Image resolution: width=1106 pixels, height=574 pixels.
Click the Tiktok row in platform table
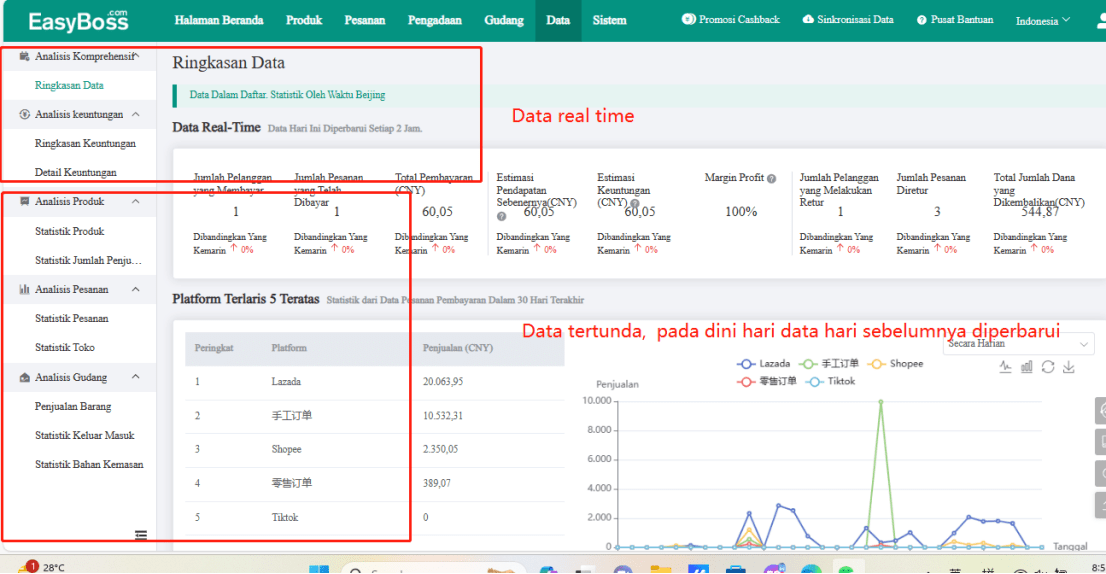tap(375, 518)
